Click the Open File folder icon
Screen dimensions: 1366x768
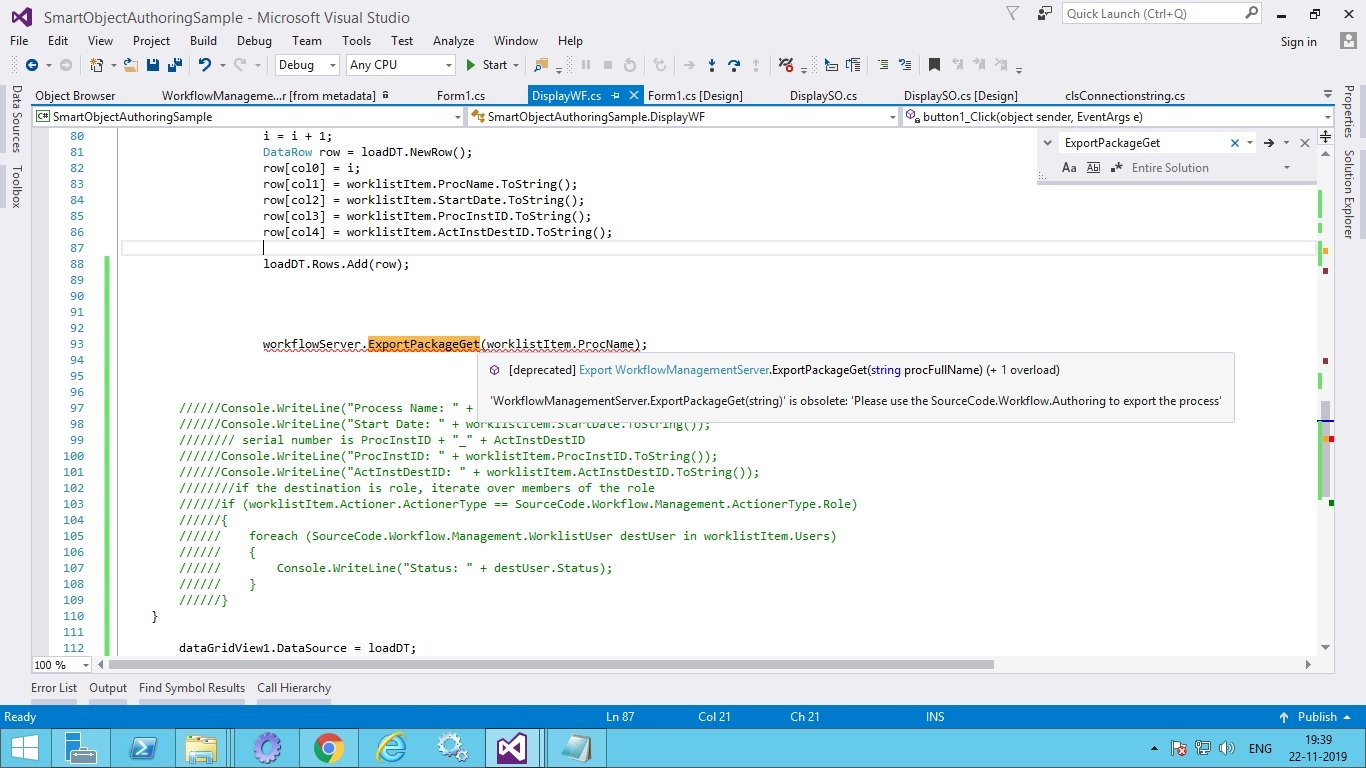pos(131,65)
